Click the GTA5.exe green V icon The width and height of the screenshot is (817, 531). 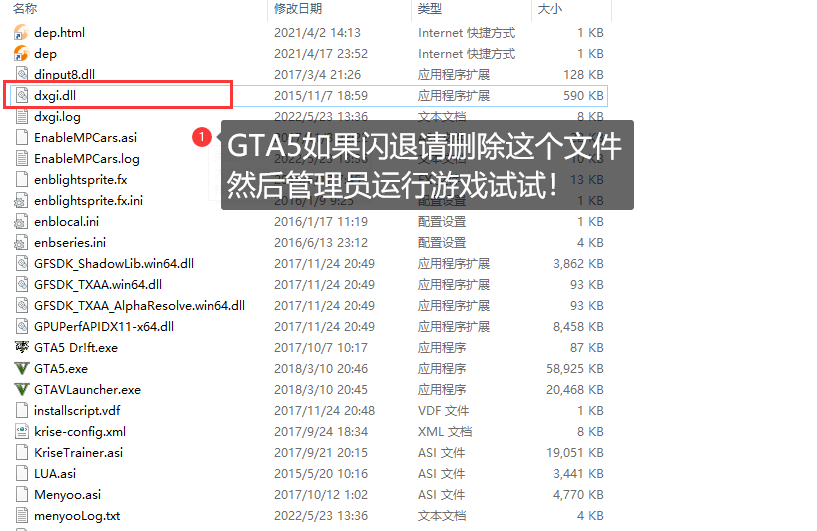[21, 368]
